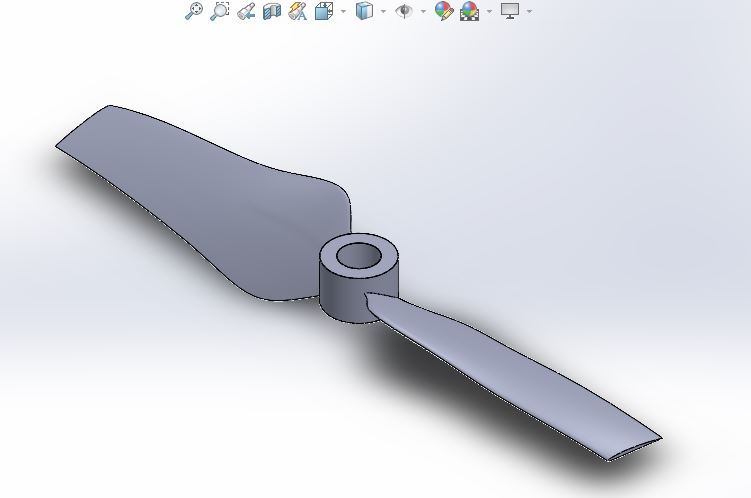Expand the Hide/Show Items dropdown arrow
The height and width of the screenshot is (498, 751).
423,11
